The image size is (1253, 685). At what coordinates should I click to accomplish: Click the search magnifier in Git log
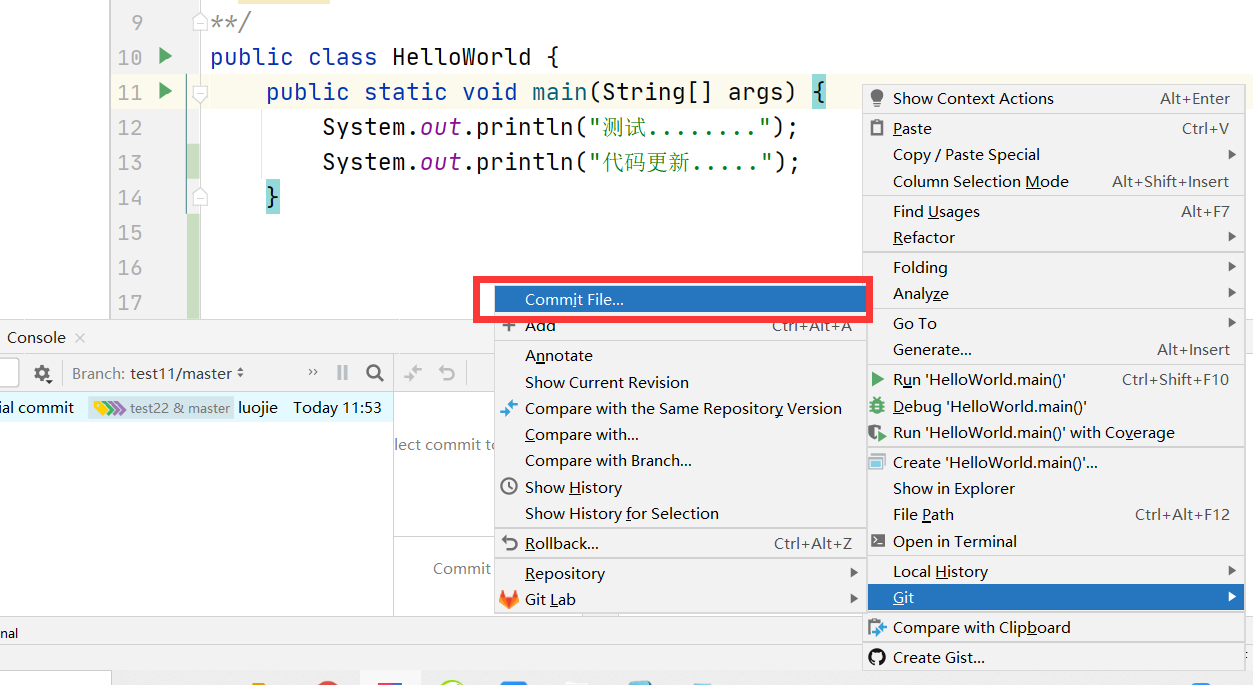click(x=375, y=373)
